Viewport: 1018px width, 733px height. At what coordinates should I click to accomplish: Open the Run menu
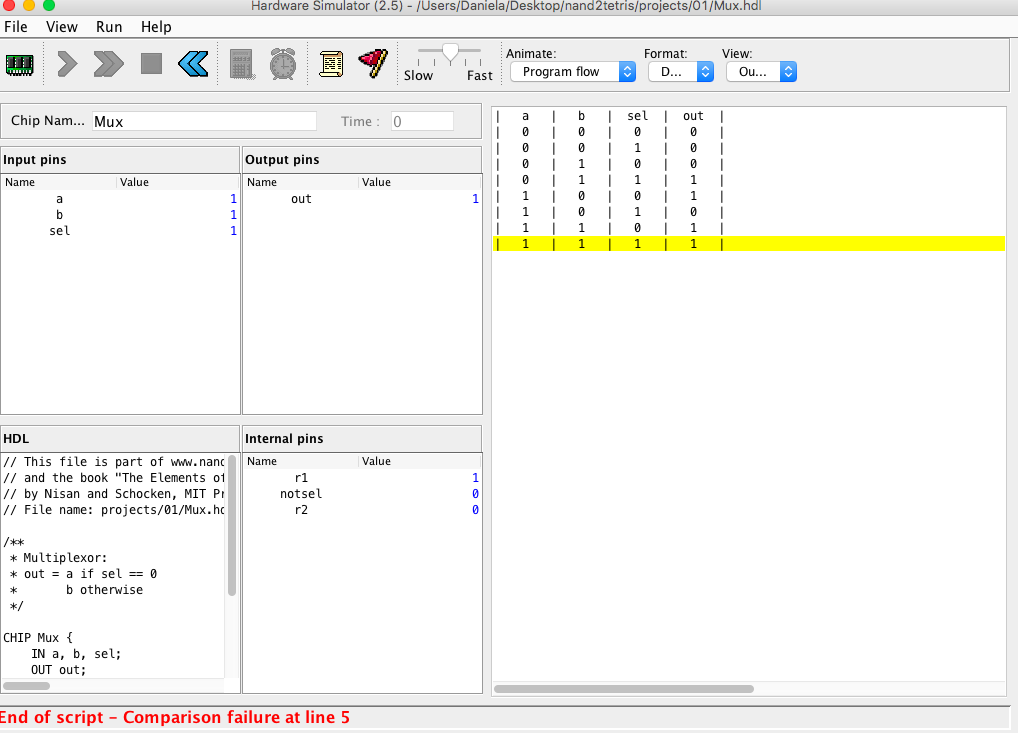click(x=109, y=27)
